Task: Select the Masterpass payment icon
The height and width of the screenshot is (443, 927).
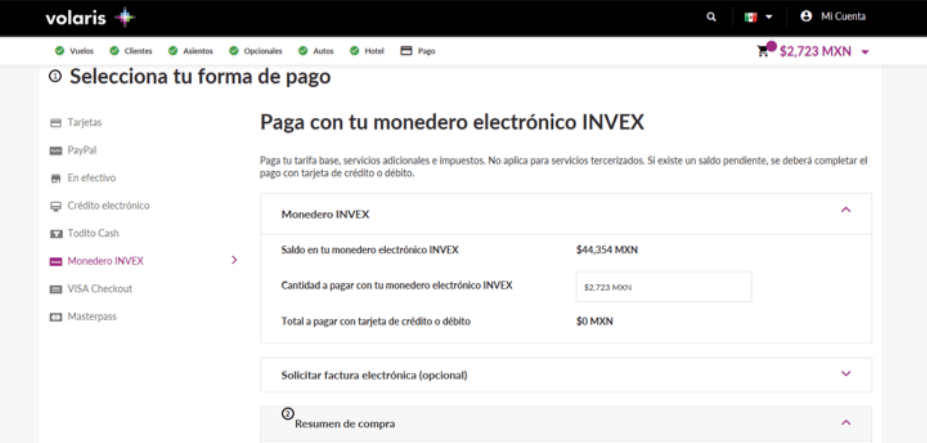Action: [x=56, y=317]
